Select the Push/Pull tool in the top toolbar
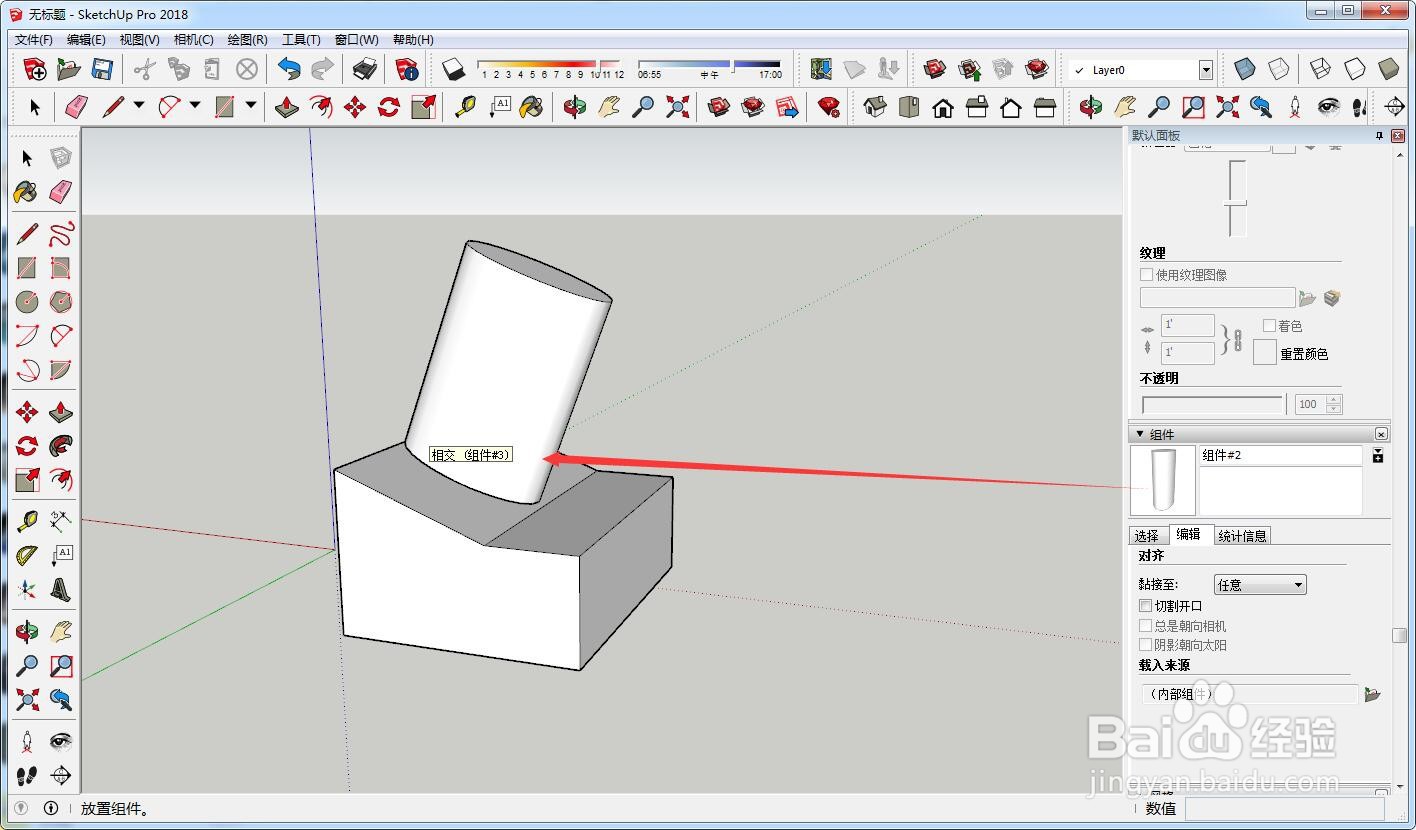Viewport: 1416px width, 830px height. (287, 107)
